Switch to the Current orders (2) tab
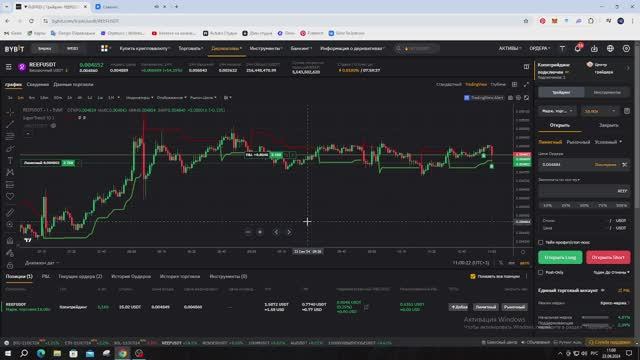The image size is (640, 360). [x=80, y=276]
